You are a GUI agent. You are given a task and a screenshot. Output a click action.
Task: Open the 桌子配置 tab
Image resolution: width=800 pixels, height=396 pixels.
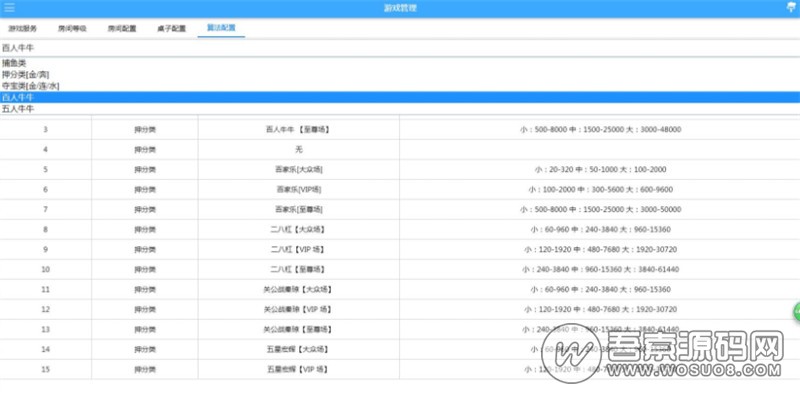pos(171,29)
